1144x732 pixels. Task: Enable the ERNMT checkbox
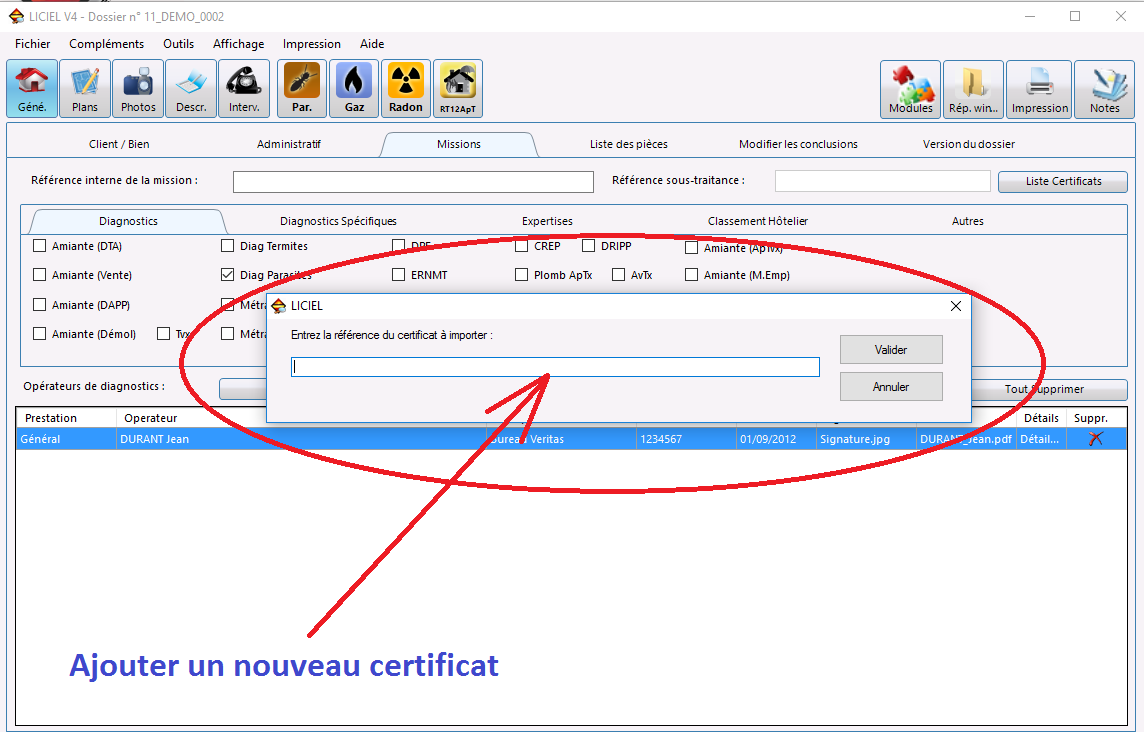click(x=398, y=274)
